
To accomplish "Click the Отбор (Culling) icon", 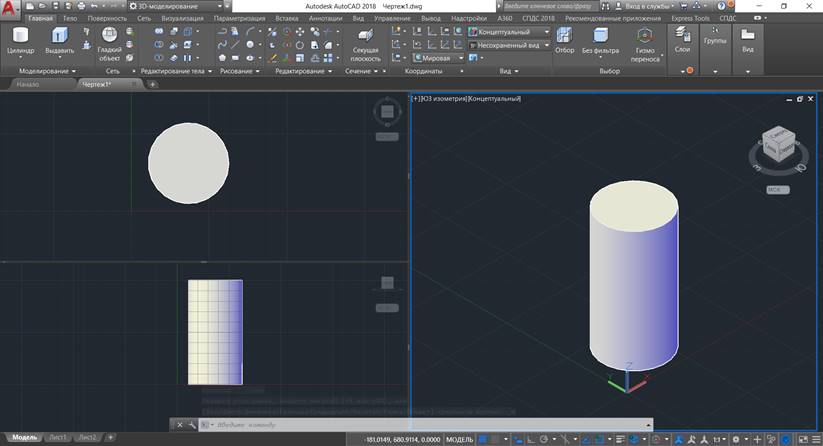I will pos(565,36).
